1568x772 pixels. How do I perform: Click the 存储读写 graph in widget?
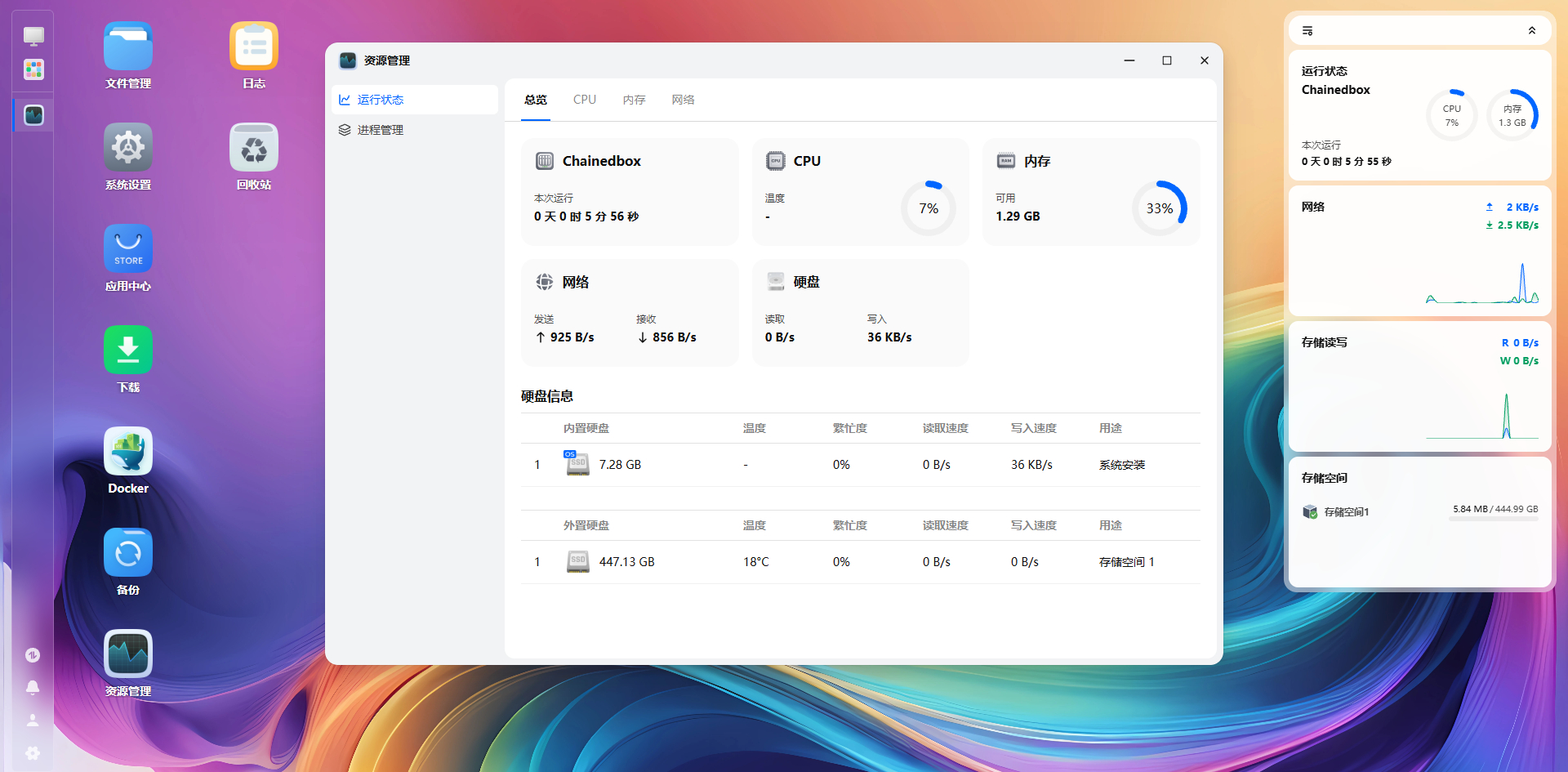[1482, 417]
